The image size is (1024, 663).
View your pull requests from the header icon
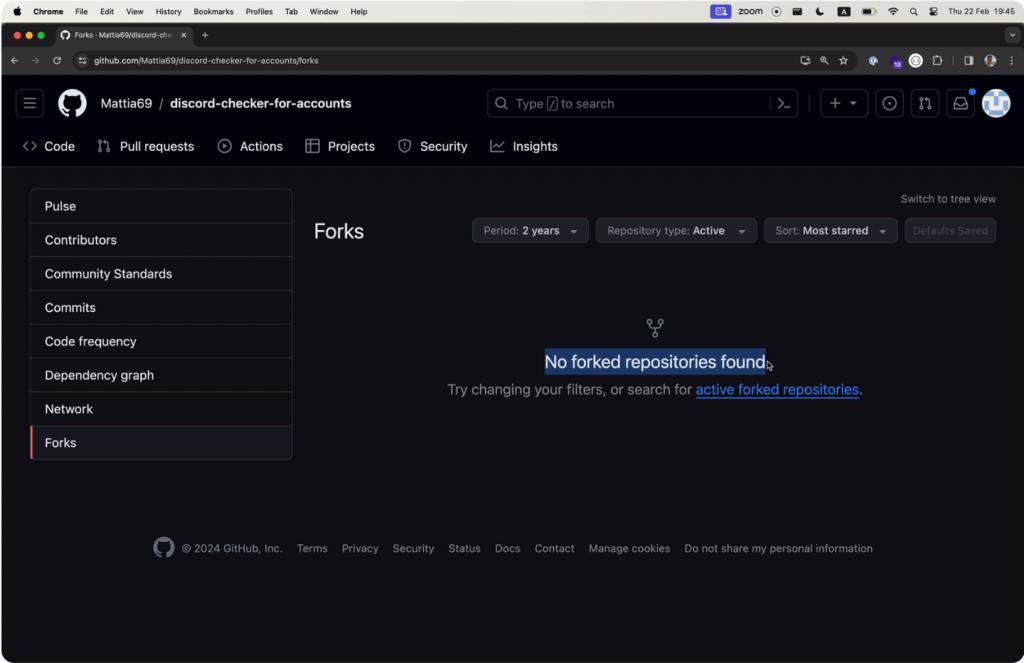point(925,103)
